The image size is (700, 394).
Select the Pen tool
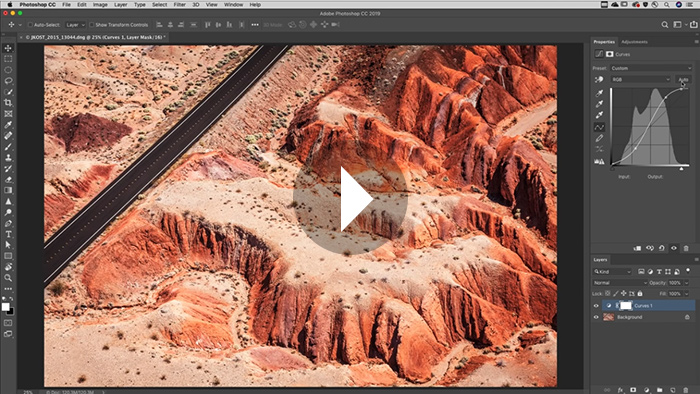click(x=8, y=223)
